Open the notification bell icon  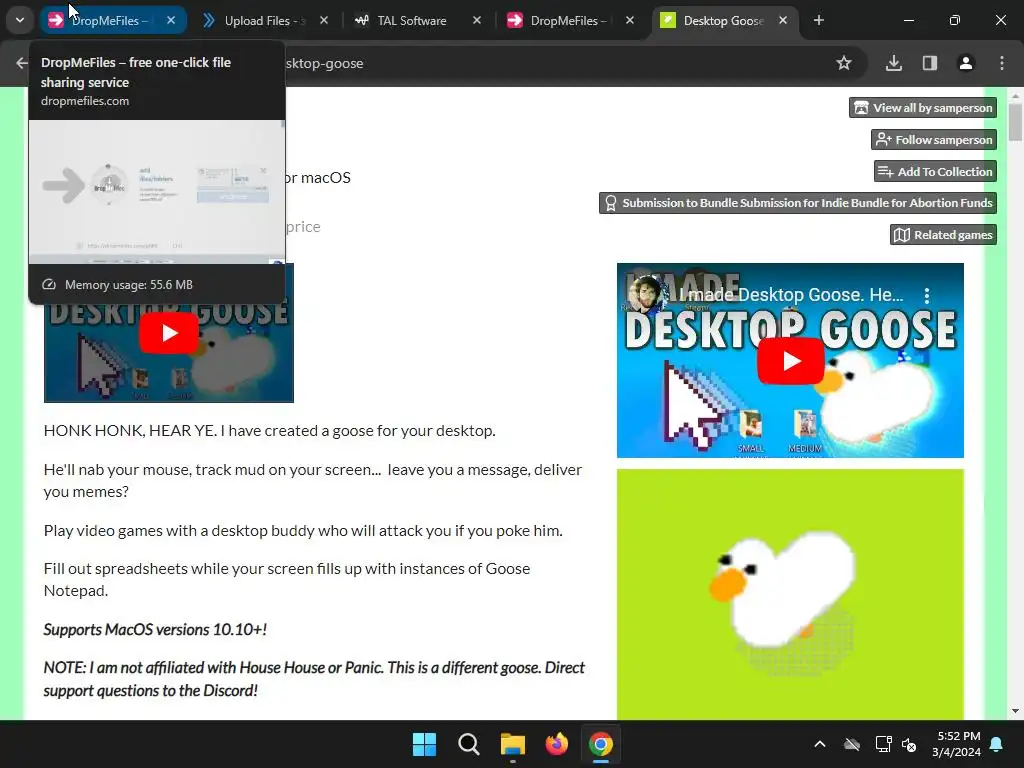[997, 744]
